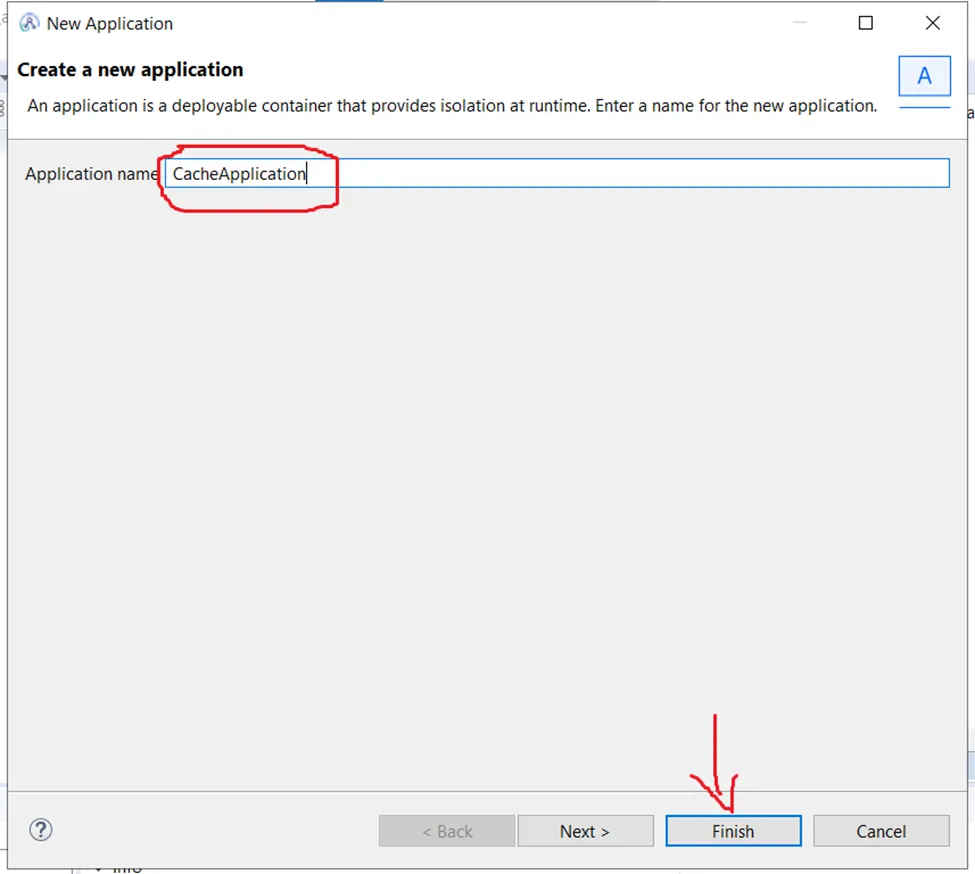This screenshot has height=874, width=975.
Task: Click the Application name label
Action: (90, 173)
